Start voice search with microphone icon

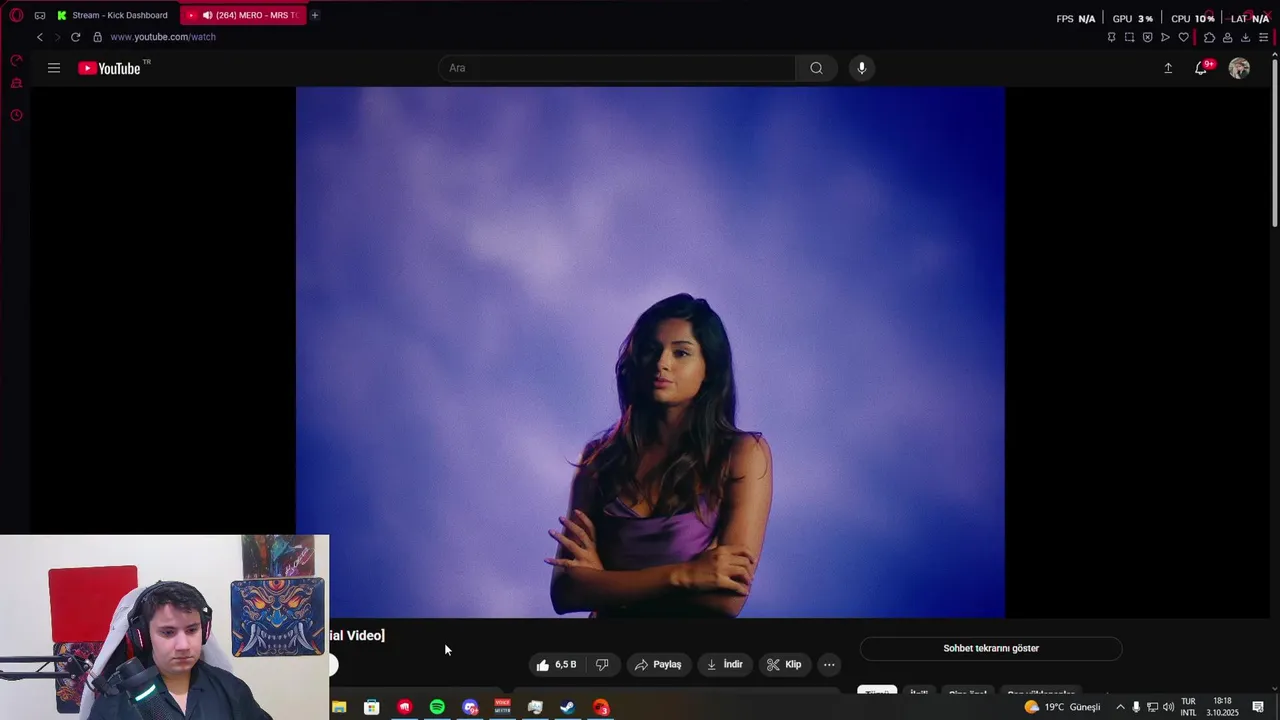(862, 68)
